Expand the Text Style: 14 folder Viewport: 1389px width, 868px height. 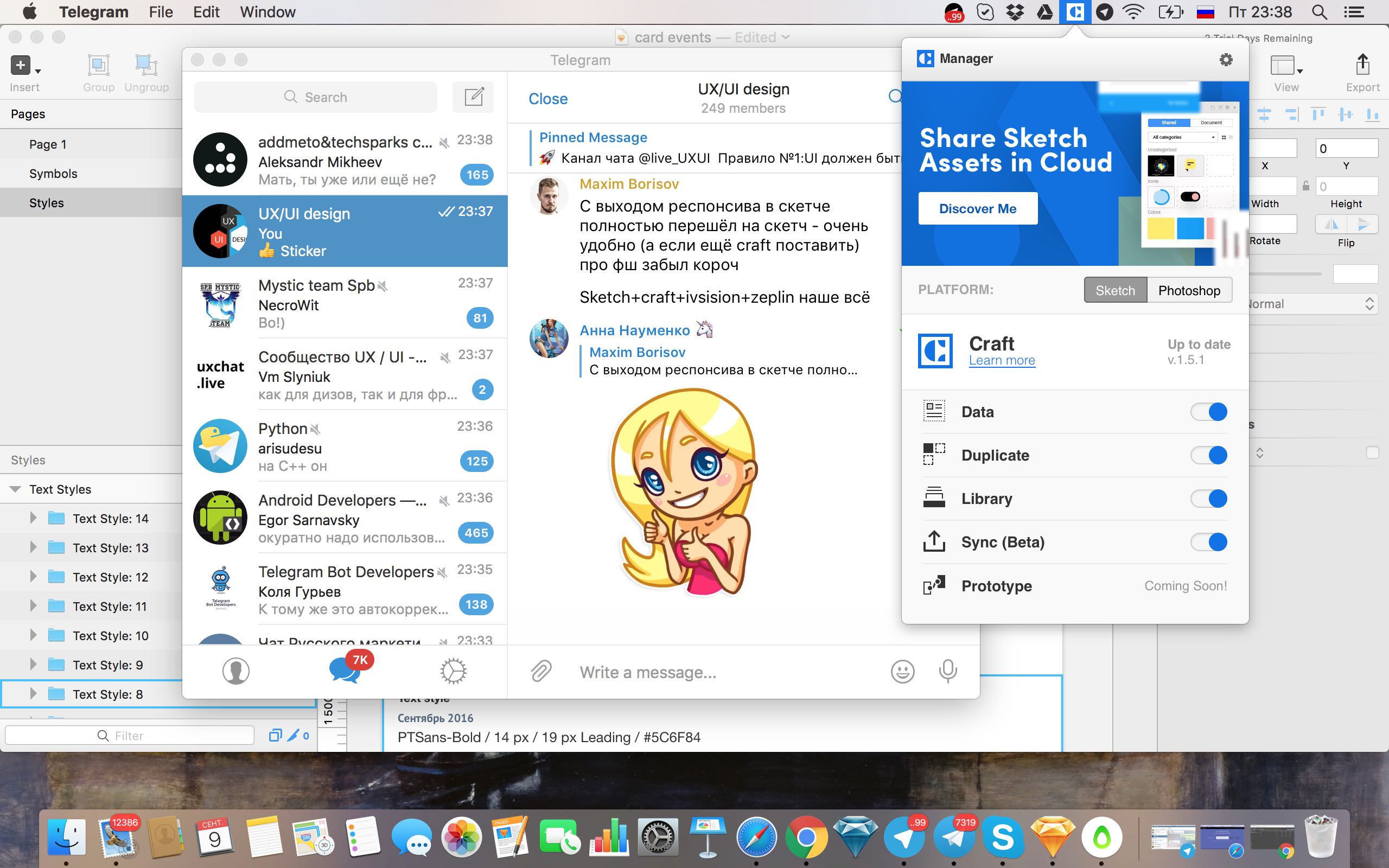(33, 518)
